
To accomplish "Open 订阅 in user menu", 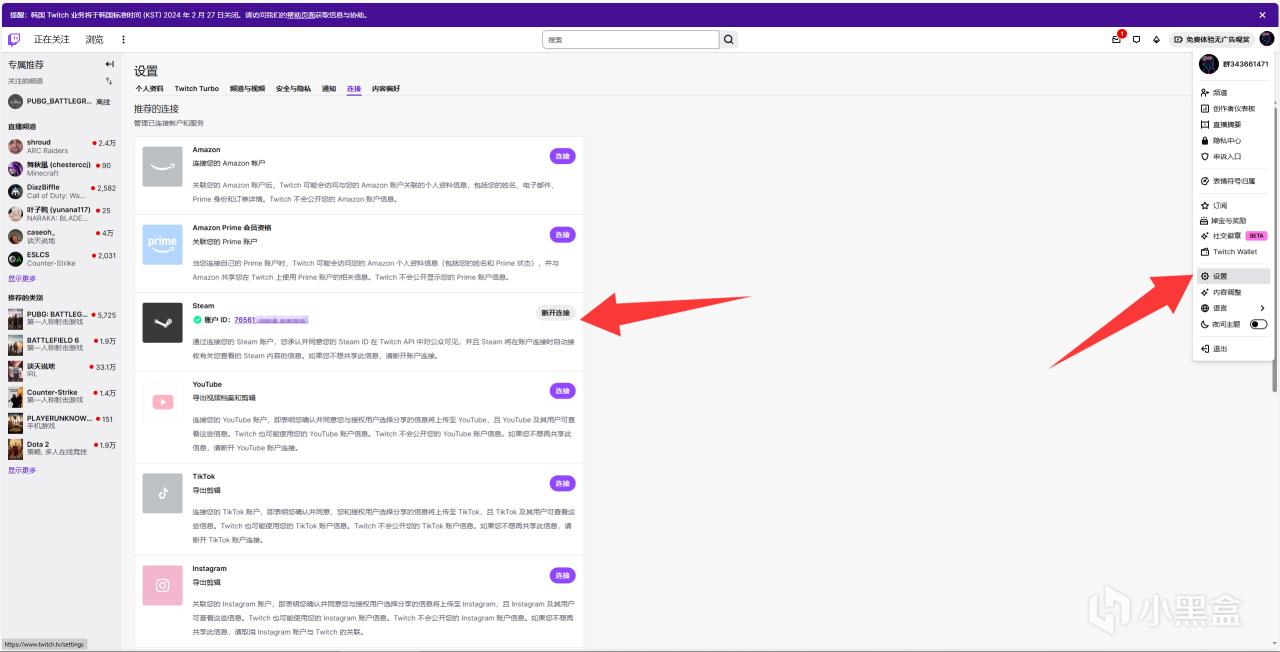I will point(1234,205).
